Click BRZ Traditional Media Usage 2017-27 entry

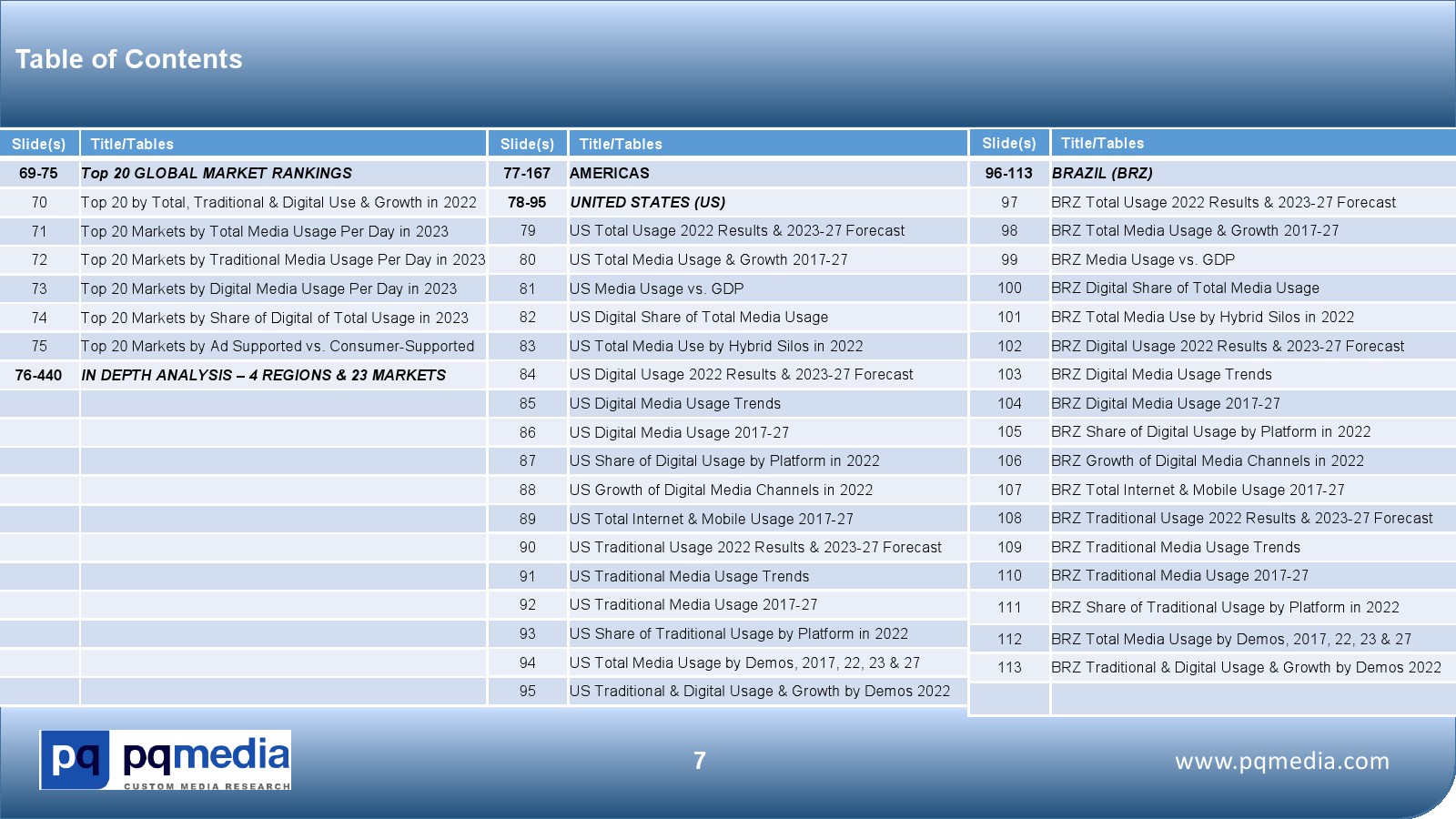click(1179, 575)
